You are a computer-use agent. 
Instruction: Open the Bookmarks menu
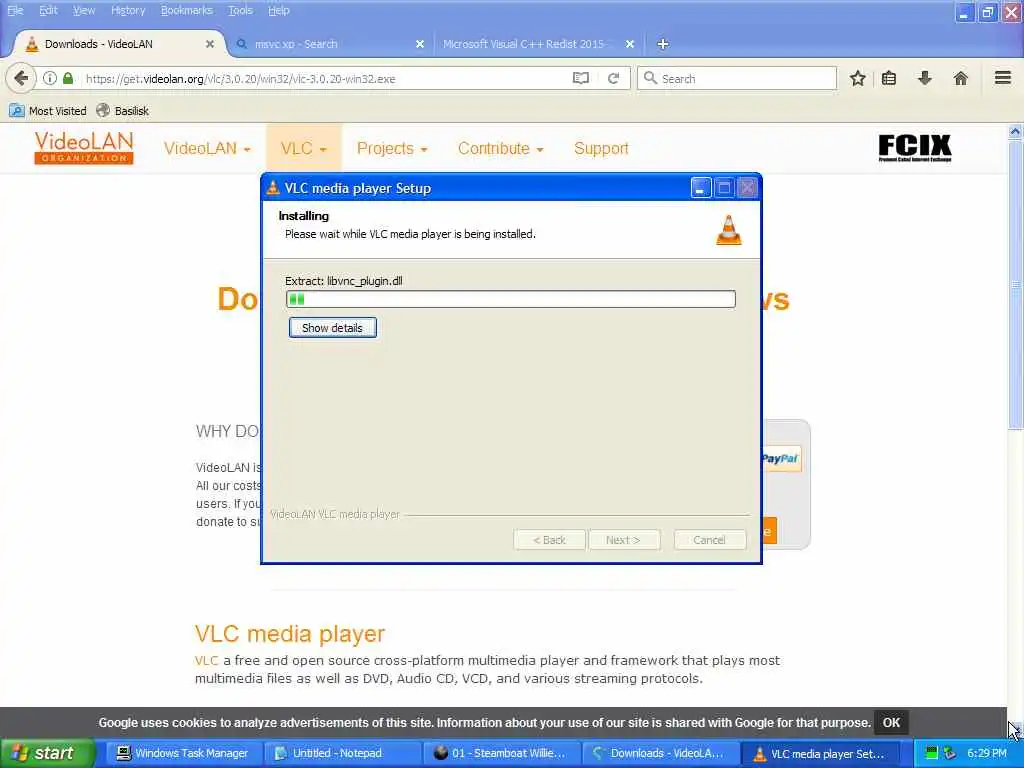tap(187, 10)
